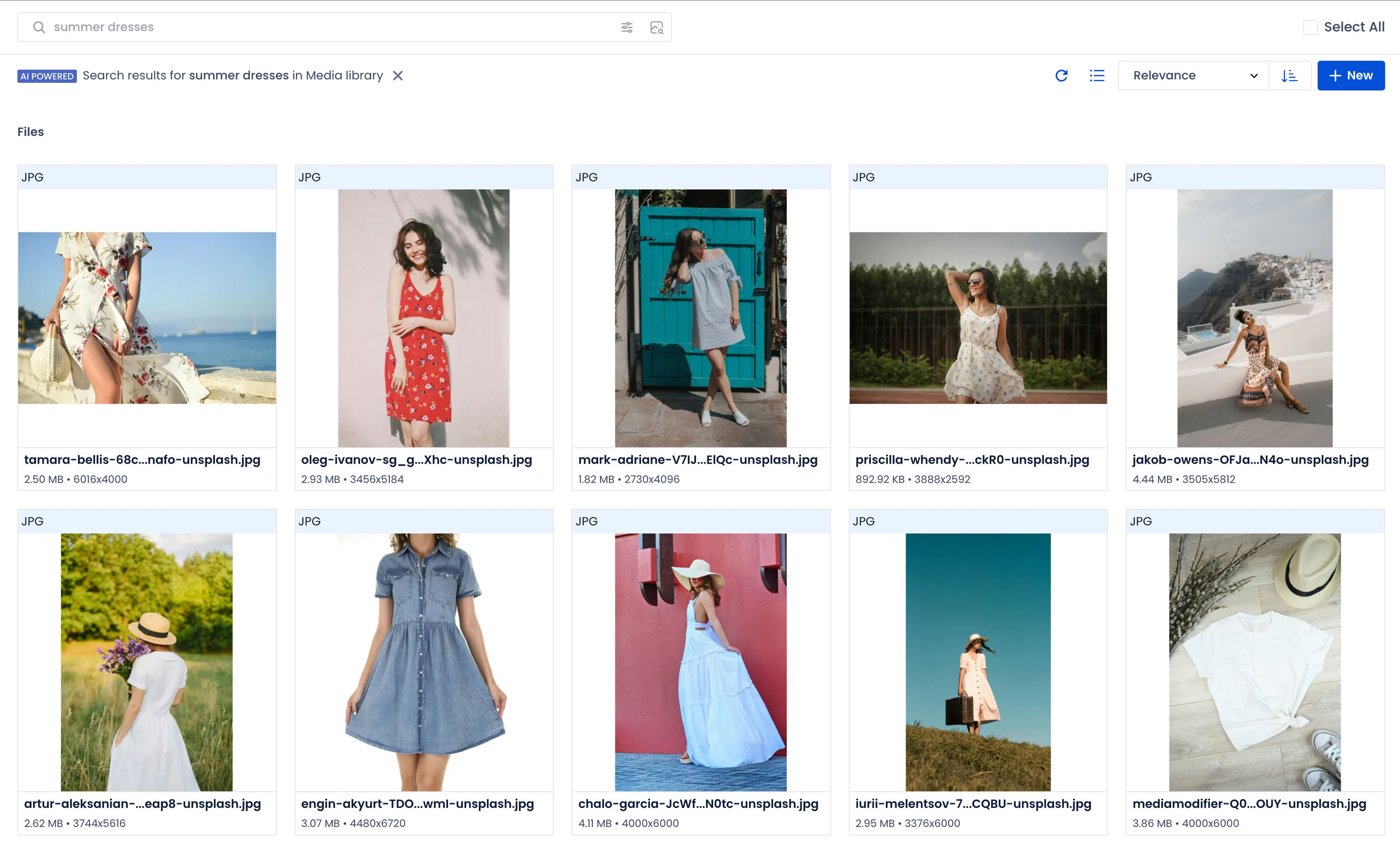Click the 2.50 MB • 6016x4000 file info
1400x844 pixels.
[x=76, y=479]
